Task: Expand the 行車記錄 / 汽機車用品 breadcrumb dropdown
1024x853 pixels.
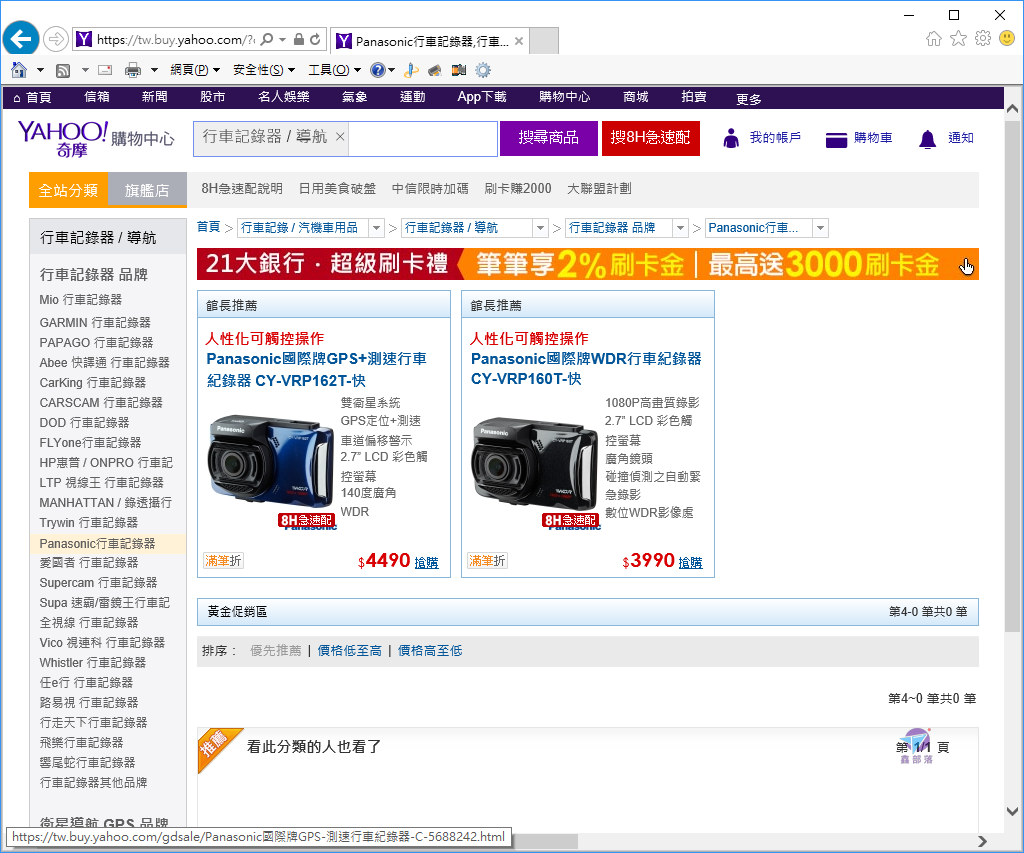Action: tap(376, 228)
